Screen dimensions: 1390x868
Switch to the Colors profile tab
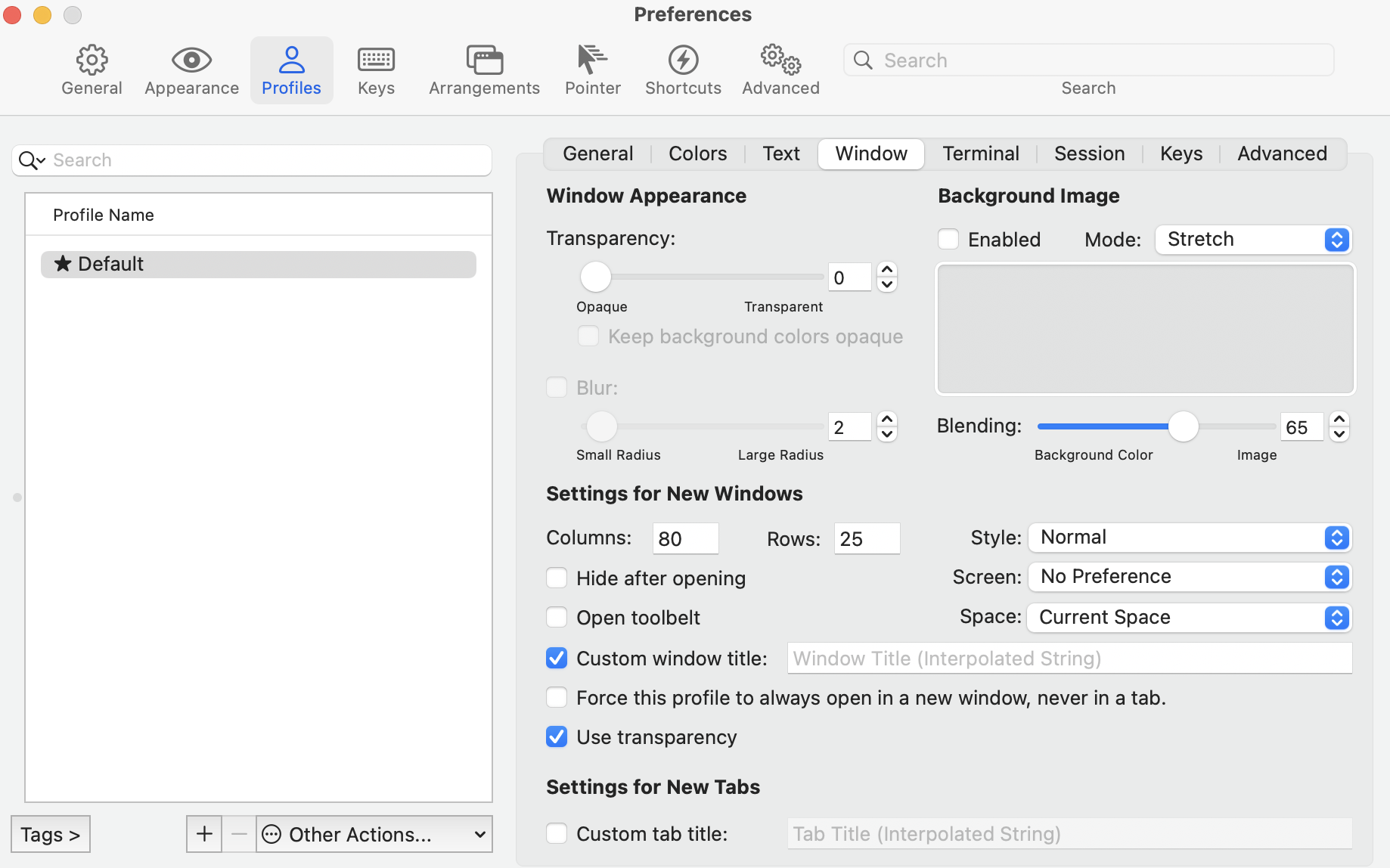pyautogui.click(x=697, y=154)
